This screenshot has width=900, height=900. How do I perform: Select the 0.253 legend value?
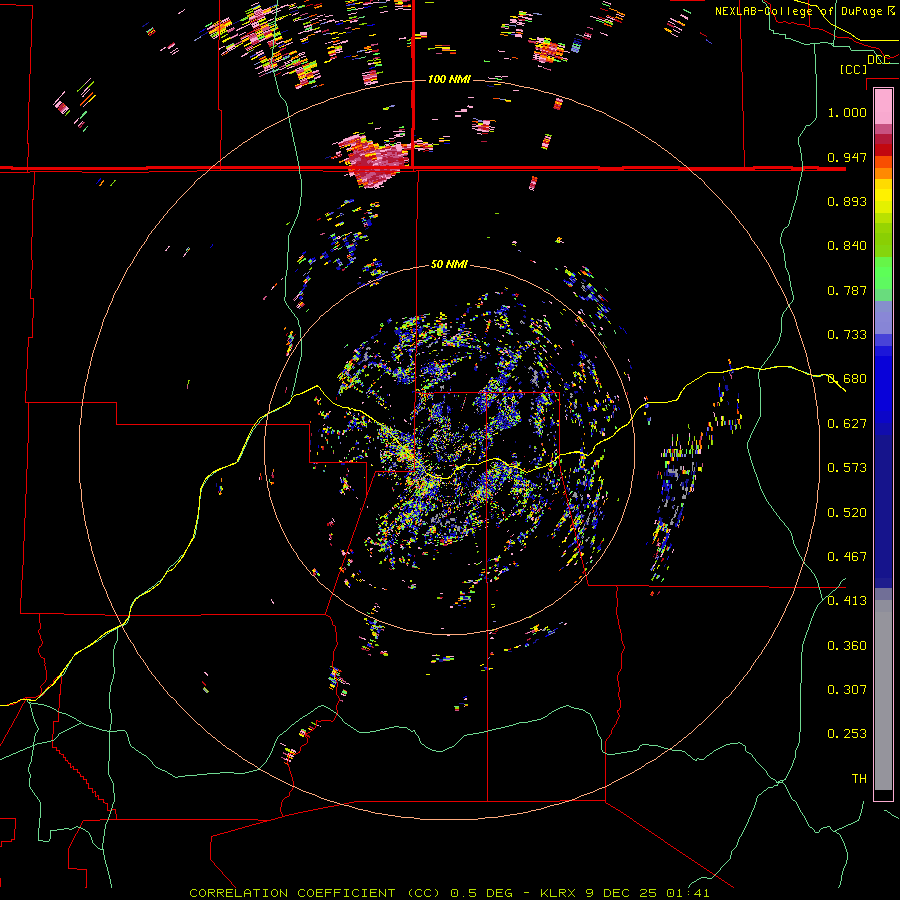[847, 734]
